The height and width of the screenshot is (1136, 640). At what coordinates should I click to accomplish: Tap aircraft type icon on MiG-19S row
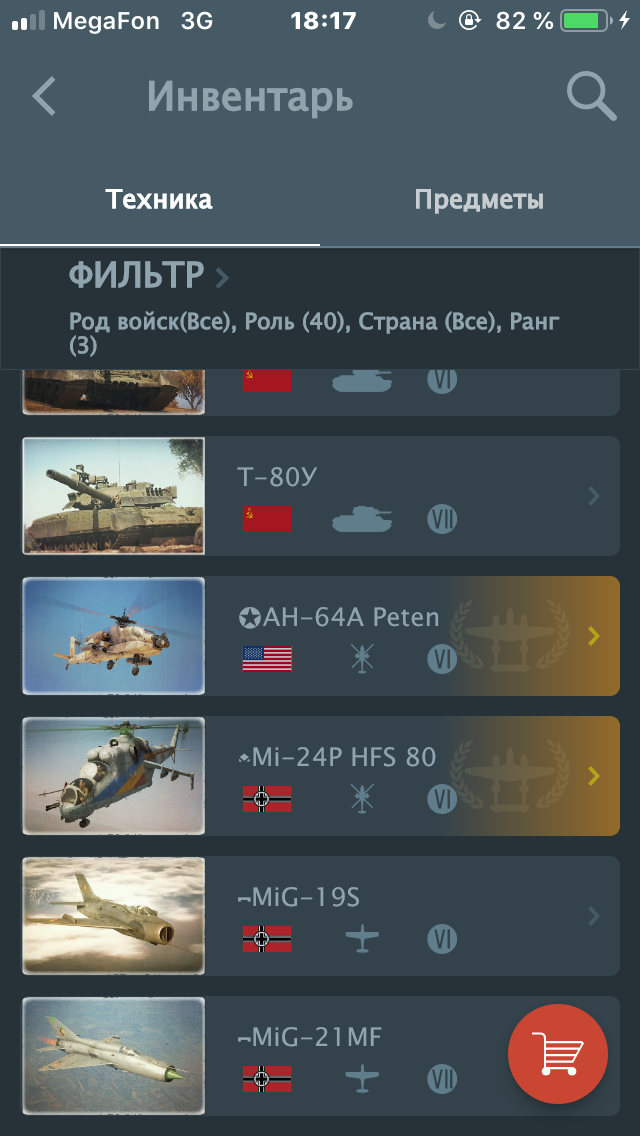point(362,939)
